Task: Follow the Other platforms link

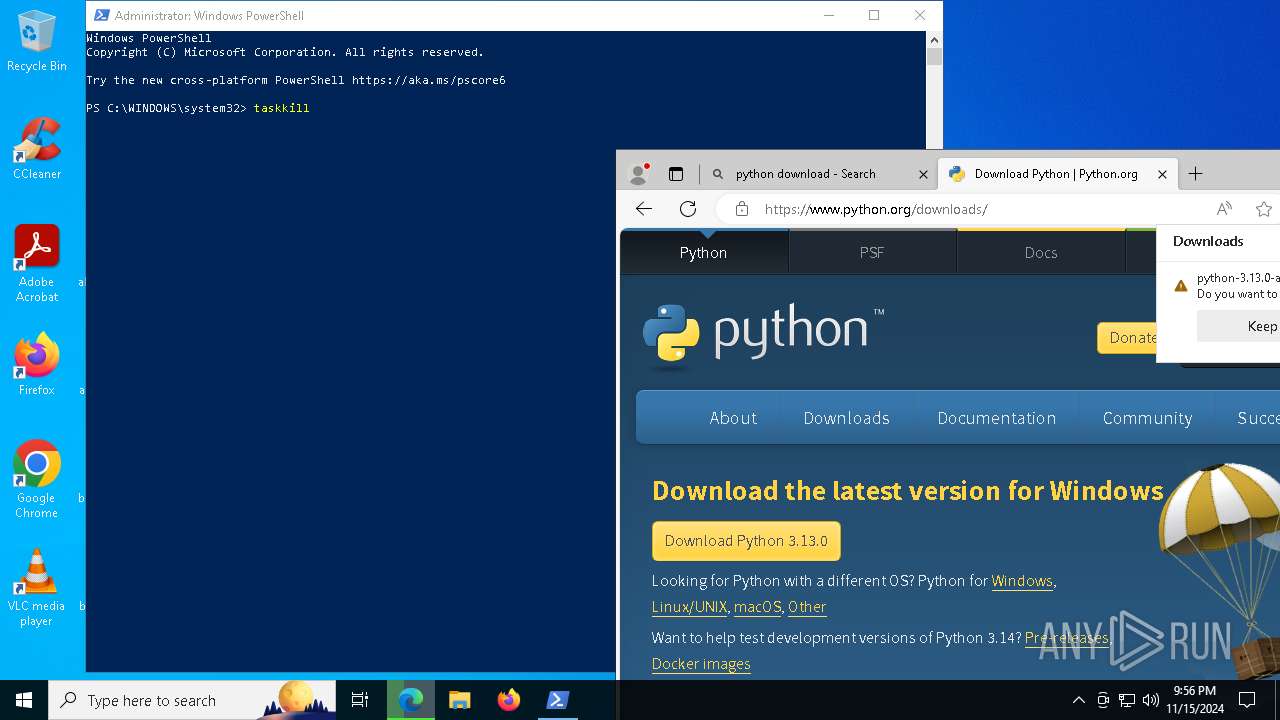Action: coord(807,607)
